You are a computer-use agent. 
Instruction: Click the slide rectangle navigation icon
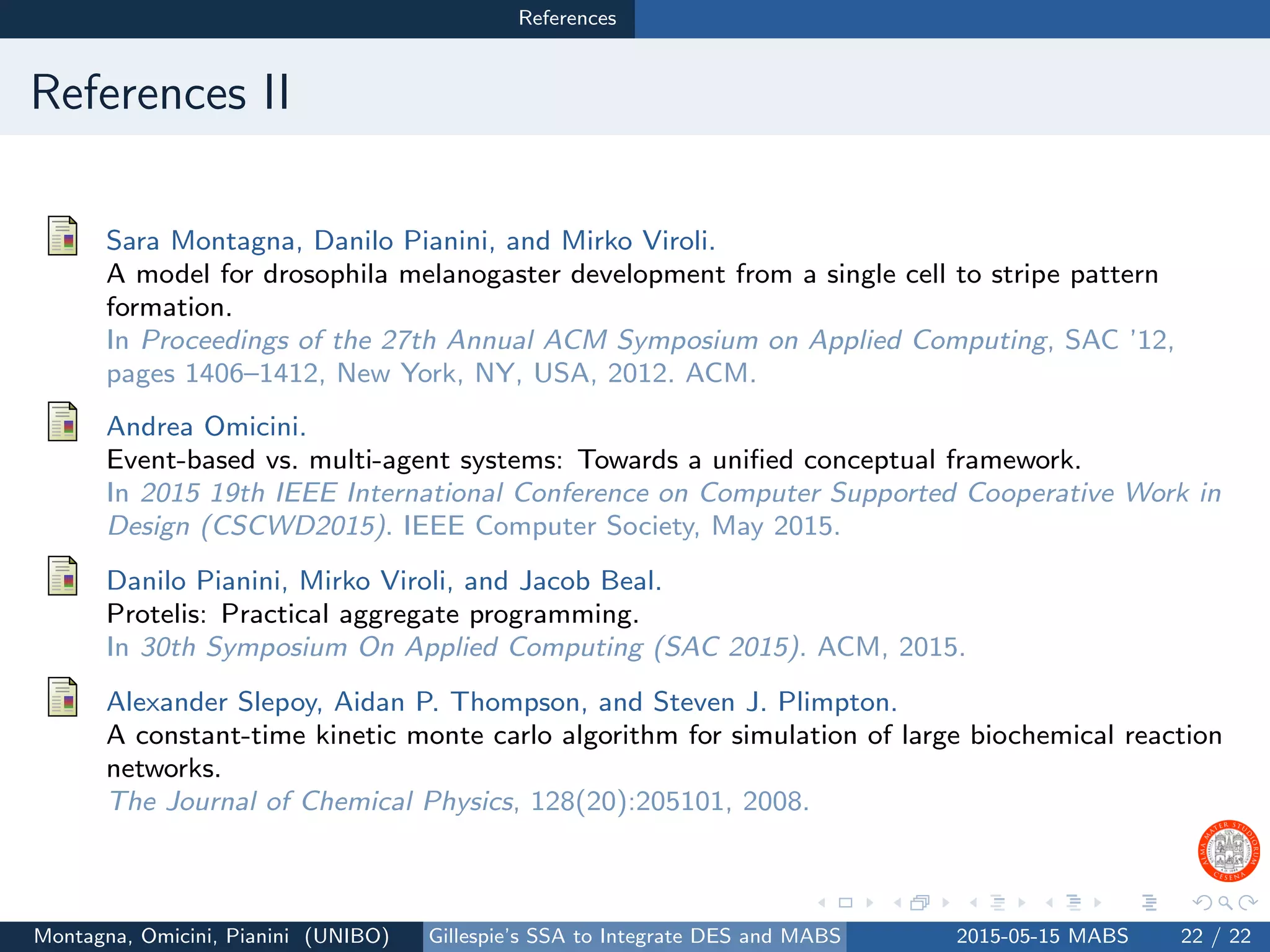(x=845, y=903)
